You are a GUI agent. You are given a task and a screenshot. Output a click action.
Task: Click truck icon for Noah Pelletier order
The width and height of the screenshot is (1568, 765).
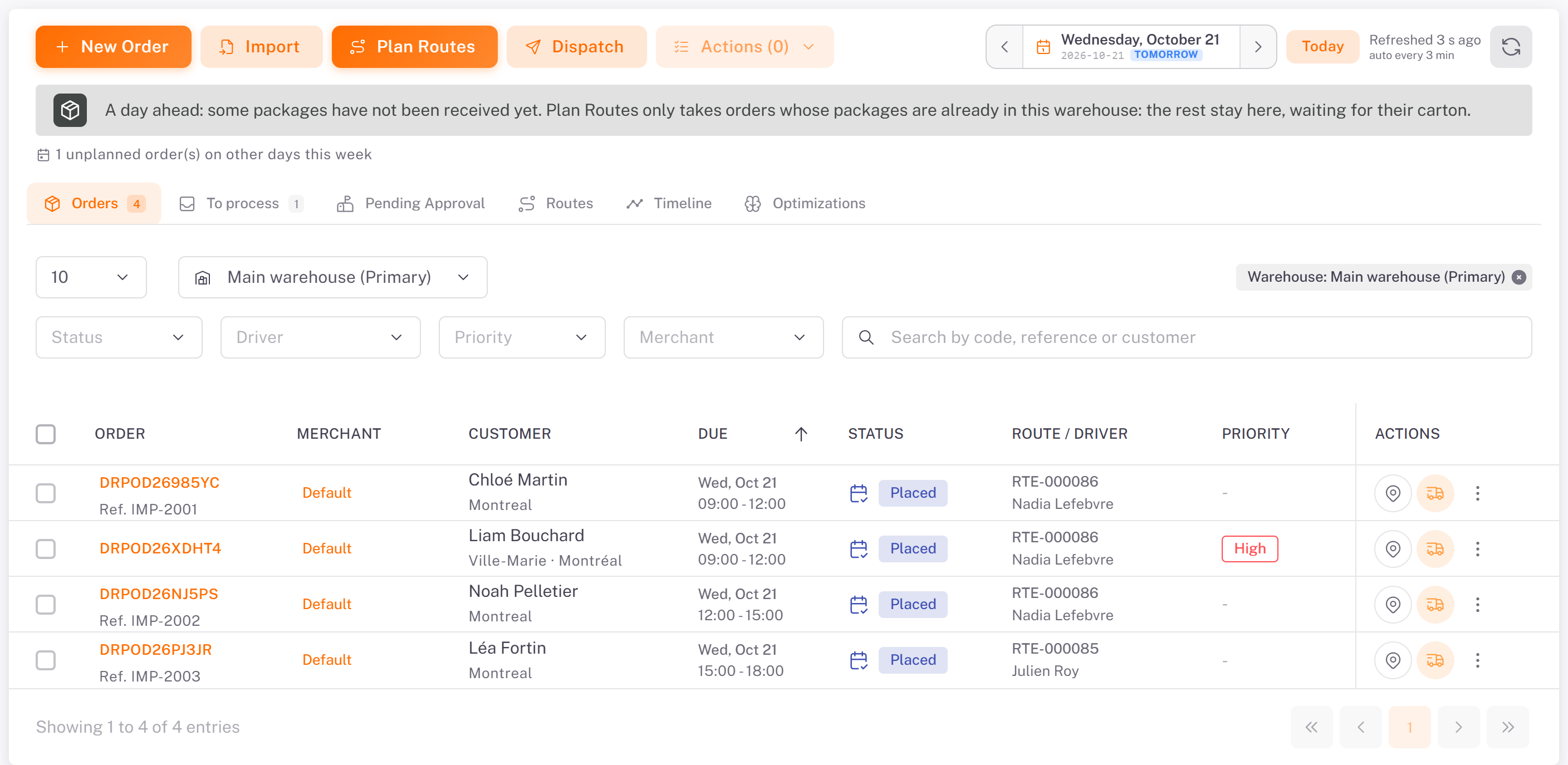[1435, 604]
